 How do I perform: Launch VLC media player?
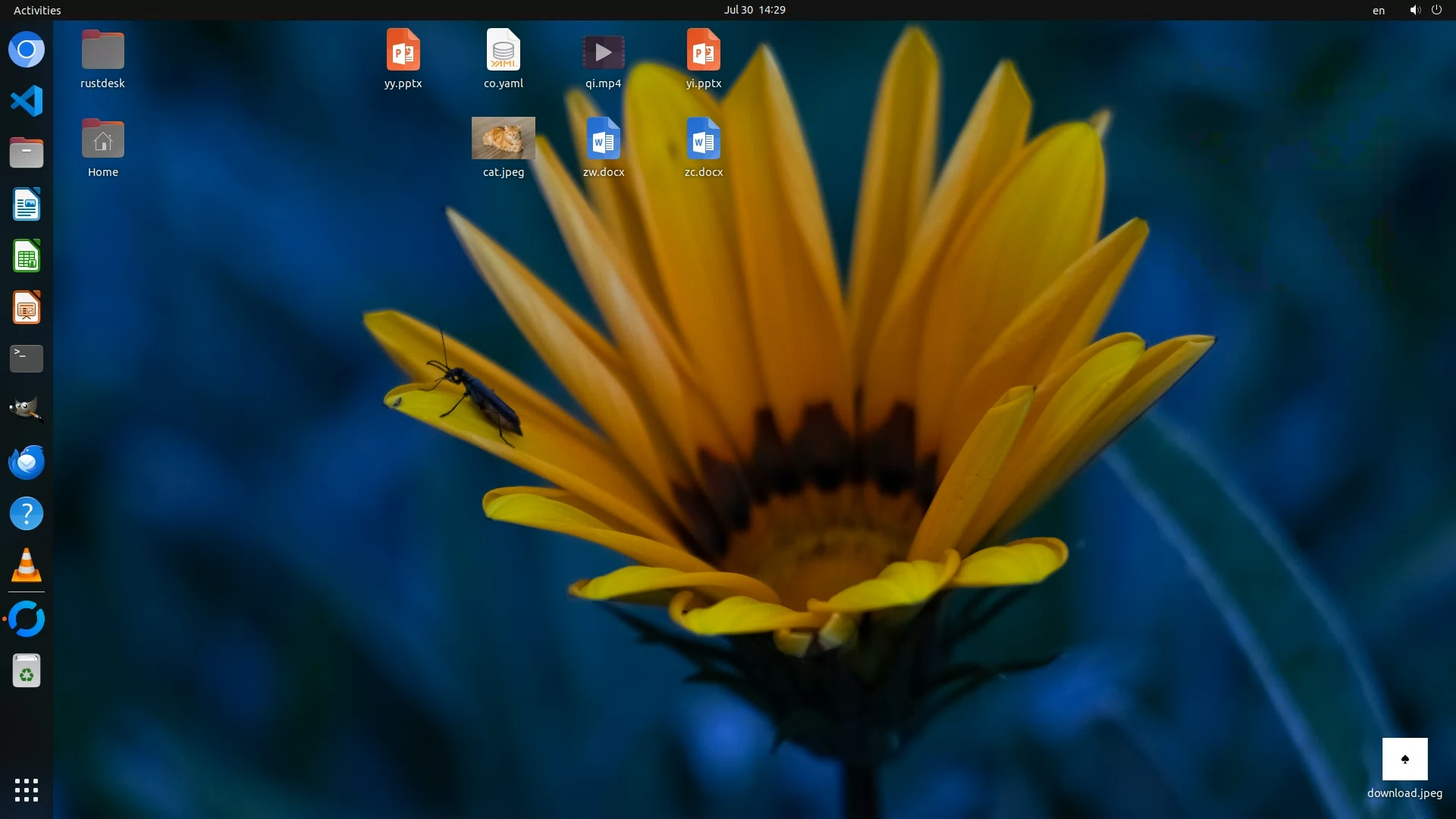coord(27,566)
